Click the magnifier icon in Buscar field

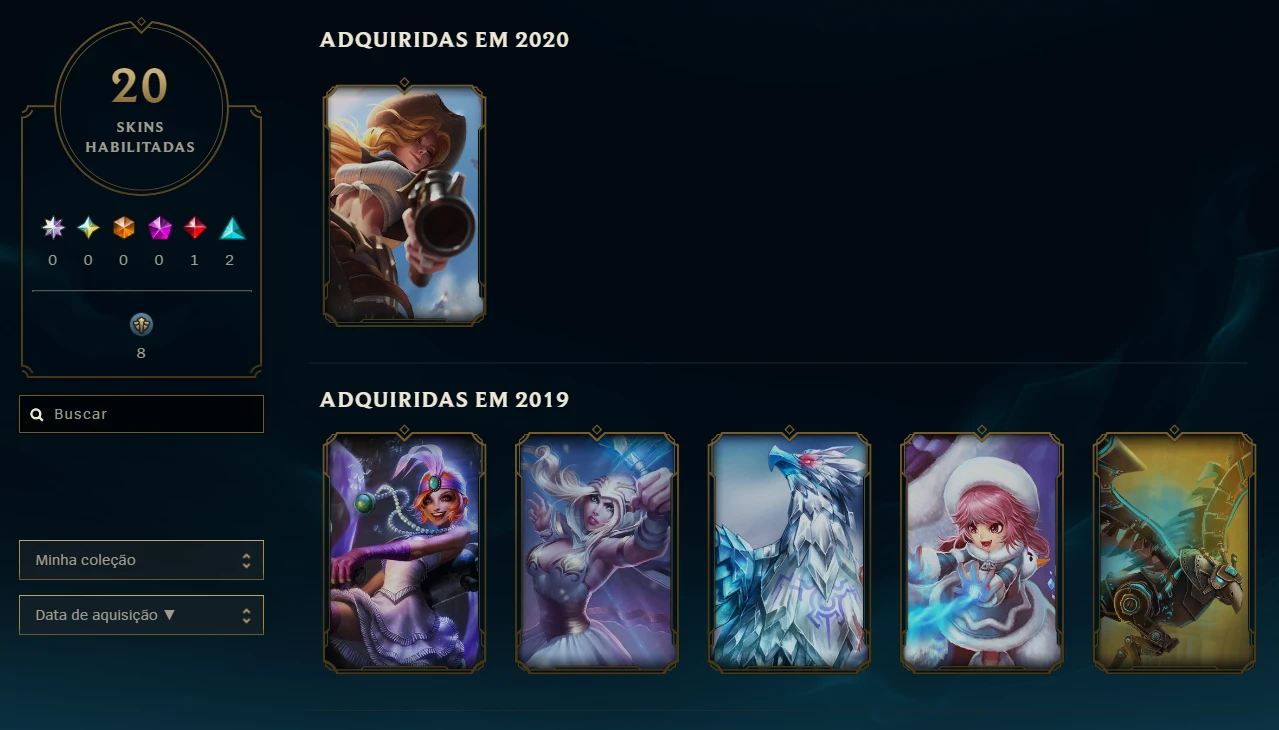click(37, 414)
